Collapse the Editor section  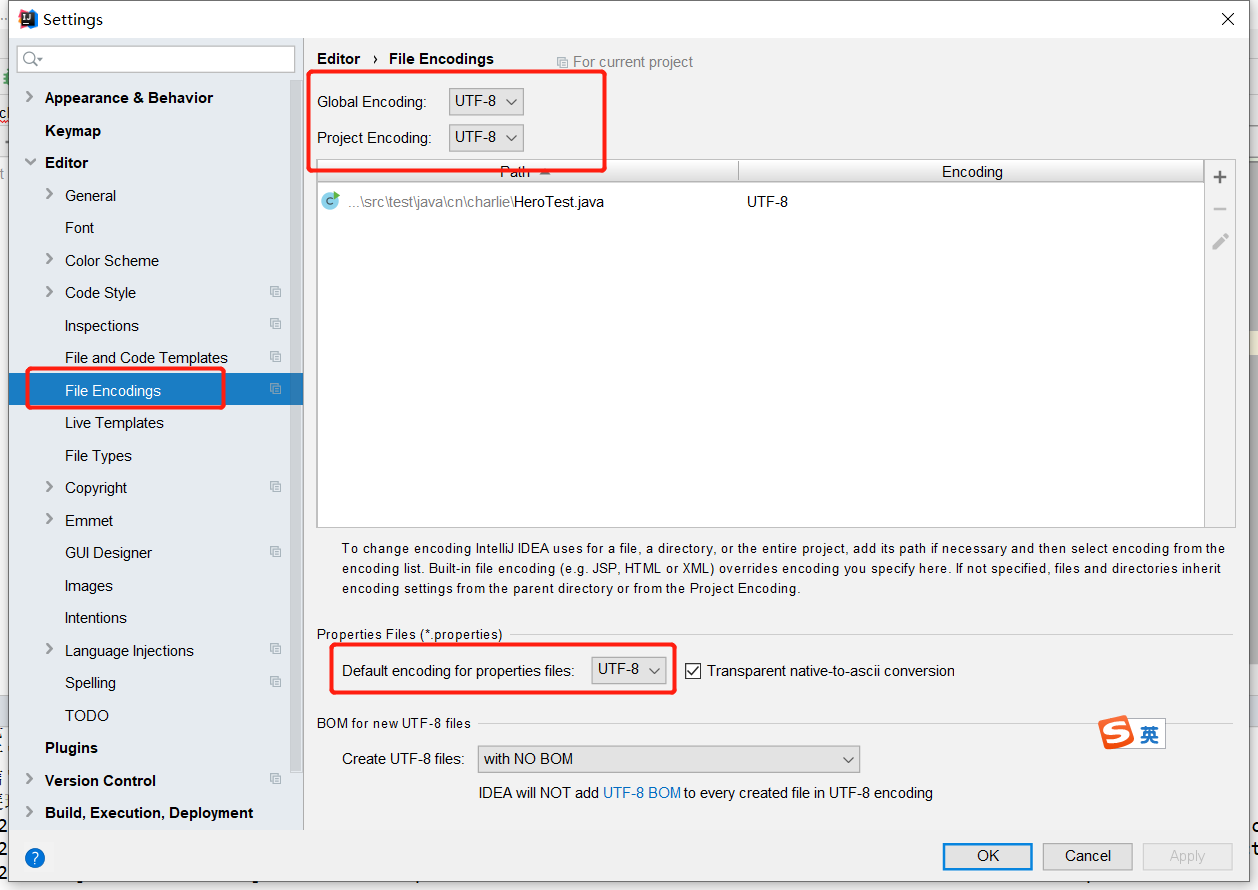click(29, 162)
